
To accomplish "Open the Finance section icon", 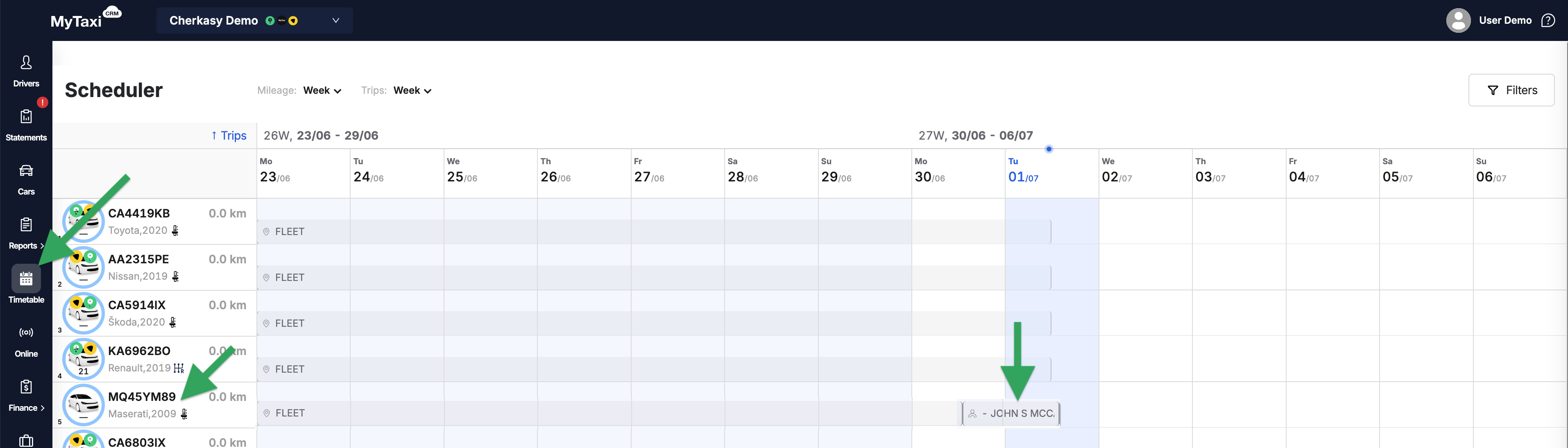I will tap(26, 387).
